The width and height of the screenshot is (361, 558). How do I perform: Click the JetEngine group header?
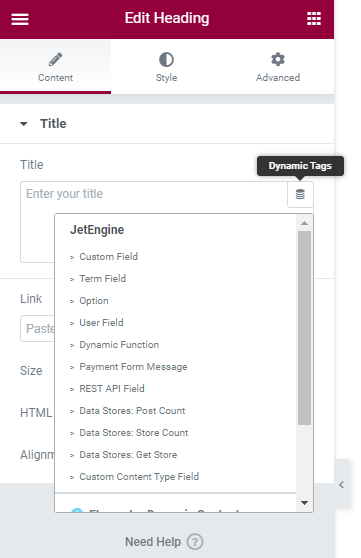(97, 230)
